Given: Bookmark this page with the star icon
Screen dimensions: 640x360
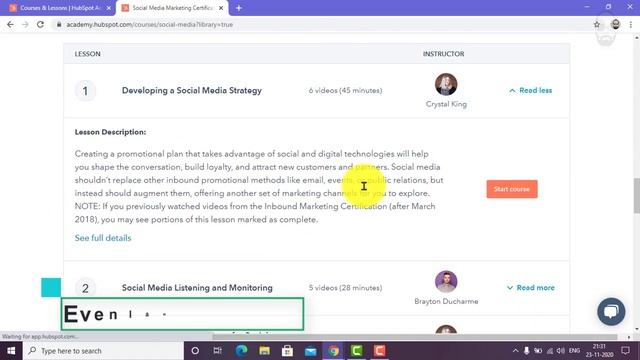Looking at the screenshot, I should [597, 24].
